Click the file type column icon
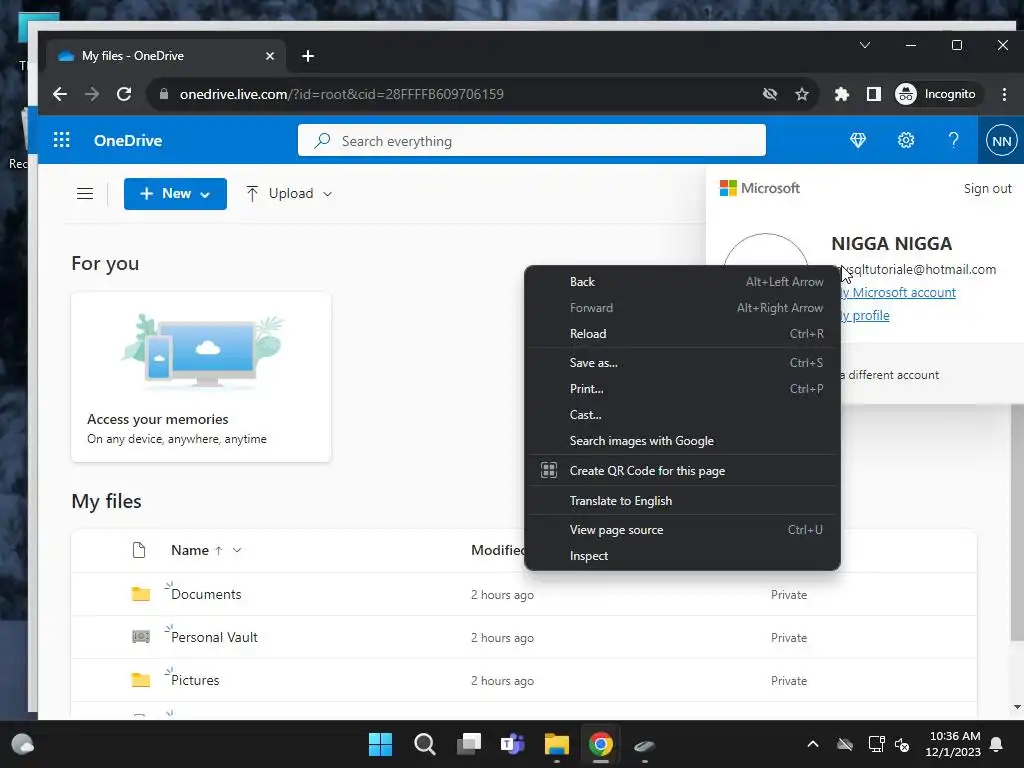 [138, 550]
